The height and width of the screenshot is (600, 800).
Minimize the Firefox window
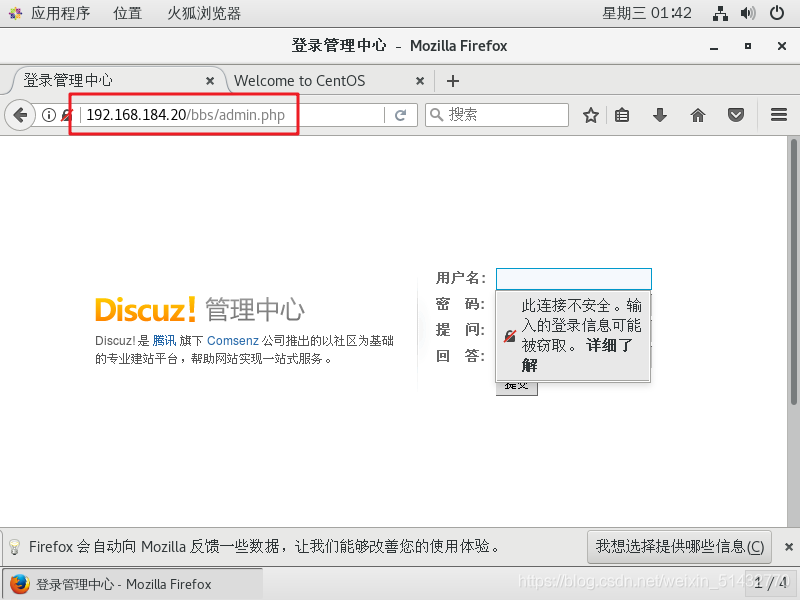714,46
